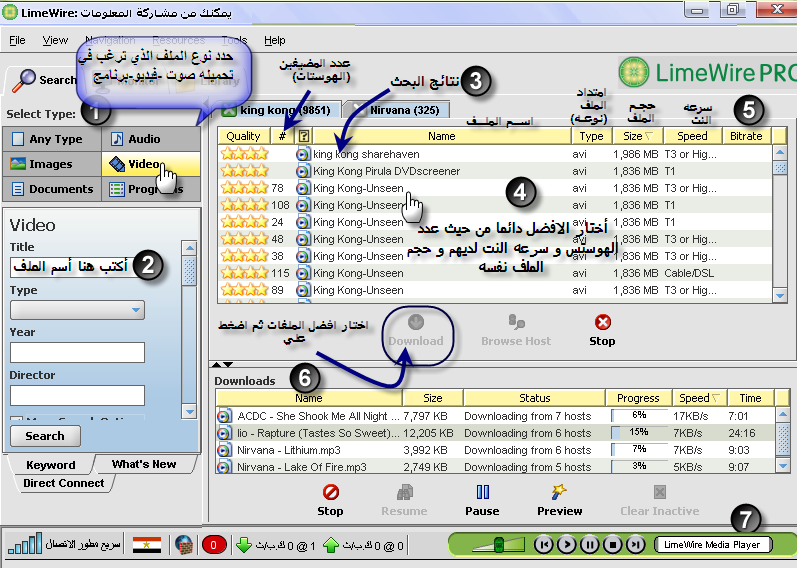Switch to the What's New tab

click(x=144, y=464)
